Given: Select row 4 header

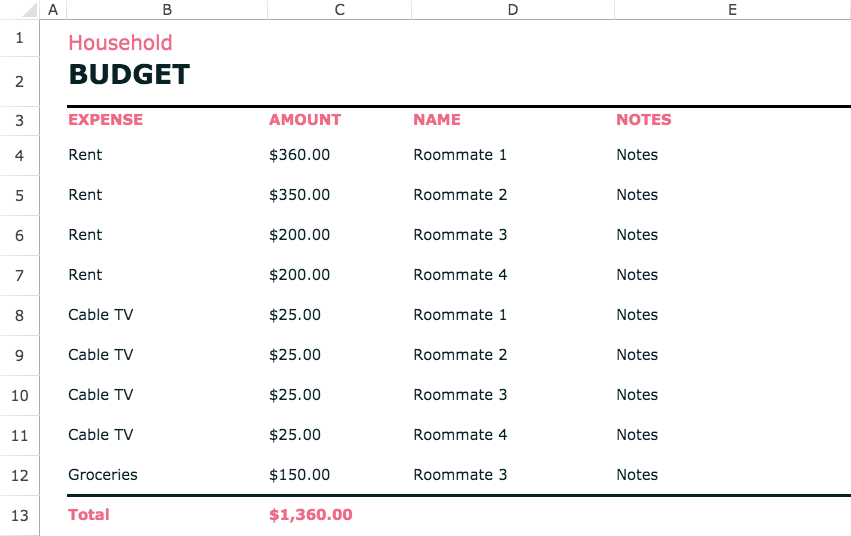Looking at the screenshot, I should point(20,156).
